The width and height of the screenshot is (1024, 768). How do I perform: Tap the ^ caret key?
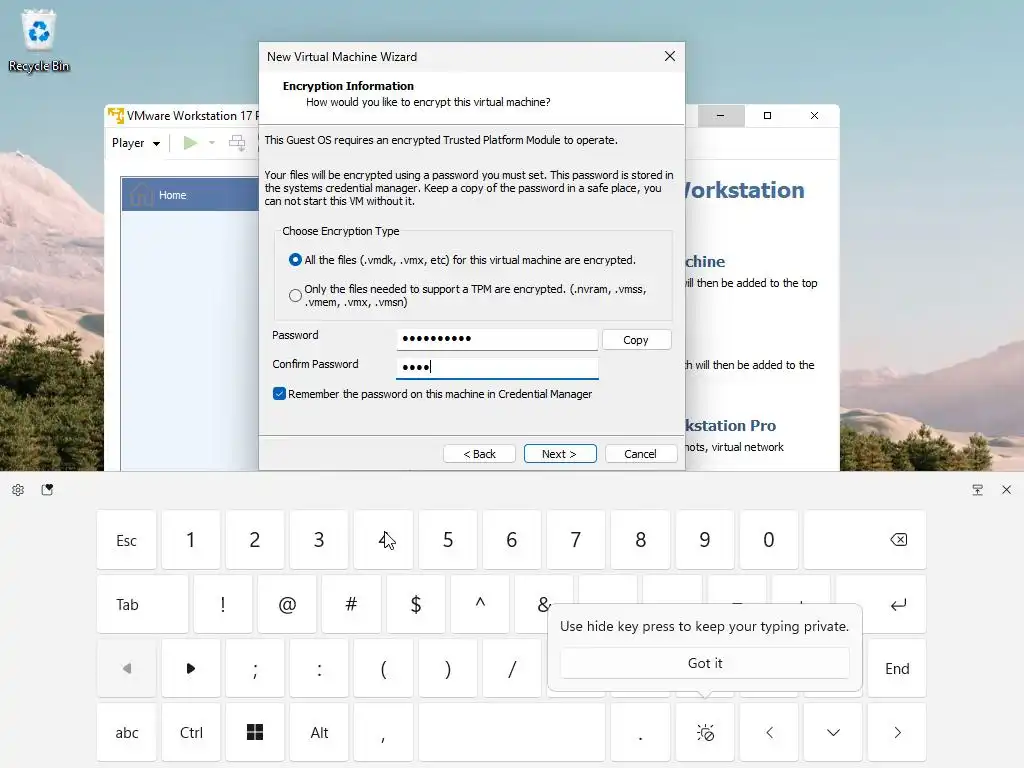pyautogui.click(x=479, y=604)
